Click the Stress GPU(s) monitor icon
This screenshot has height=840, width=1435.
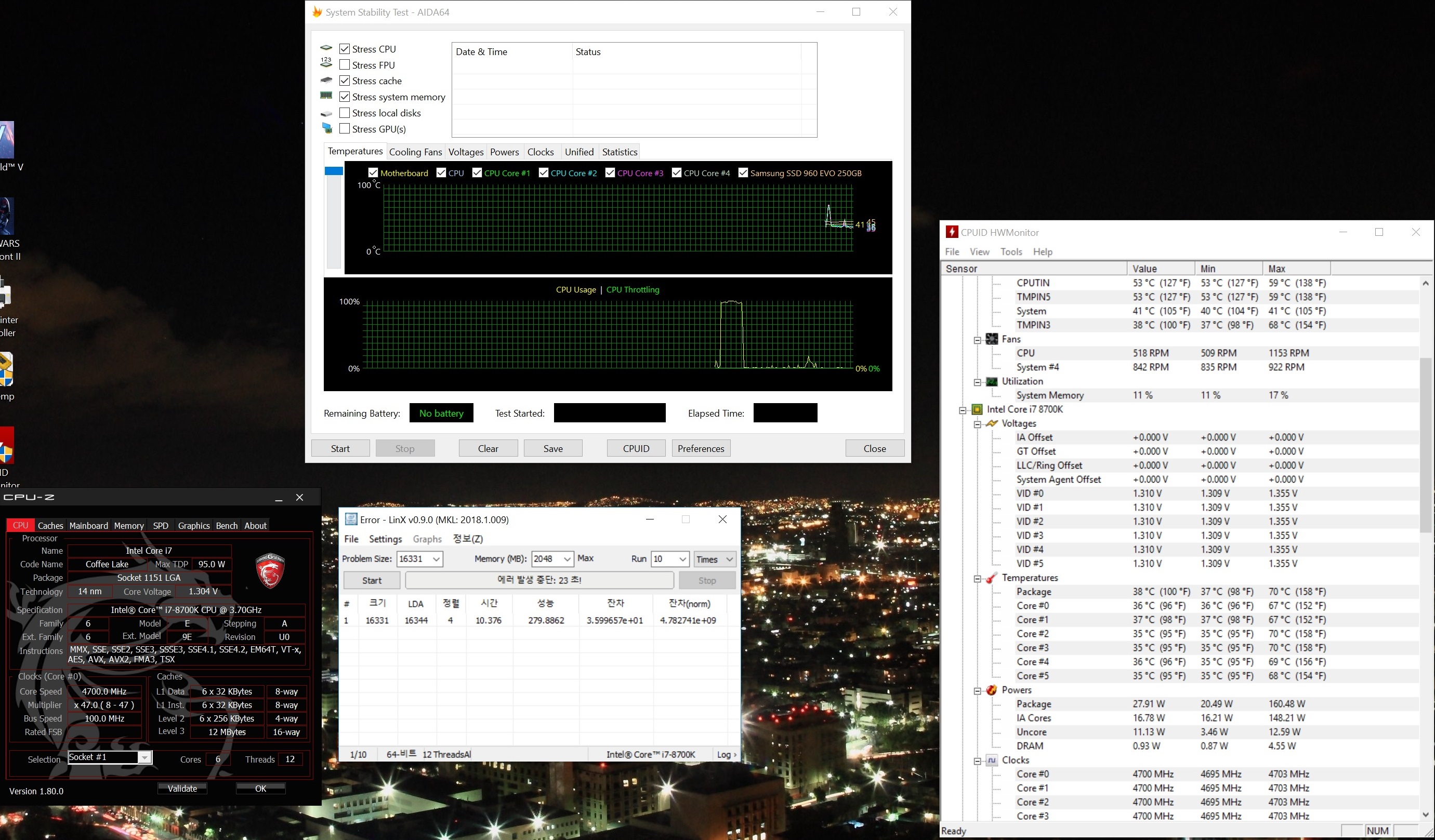(327, 129)
